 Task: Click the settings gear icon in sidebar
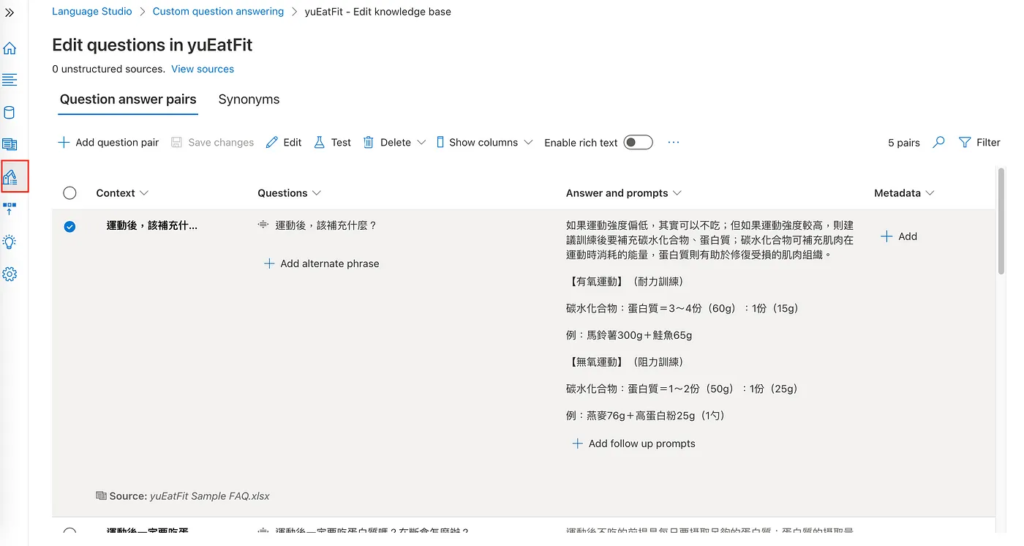coord(10,274)
